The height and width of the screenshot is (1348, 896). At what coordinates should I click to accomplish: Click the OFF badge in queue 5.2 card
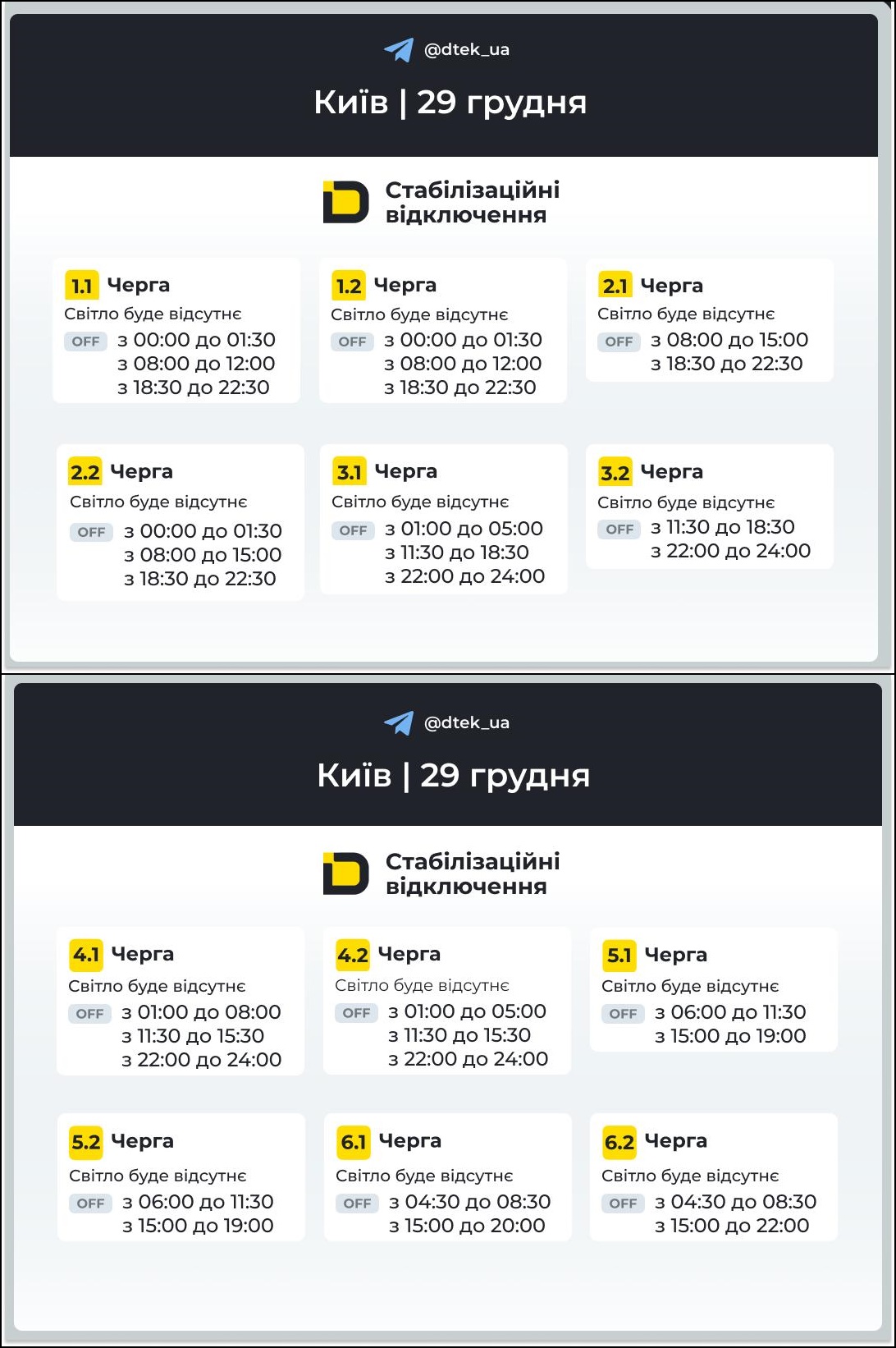[90, 1204]
